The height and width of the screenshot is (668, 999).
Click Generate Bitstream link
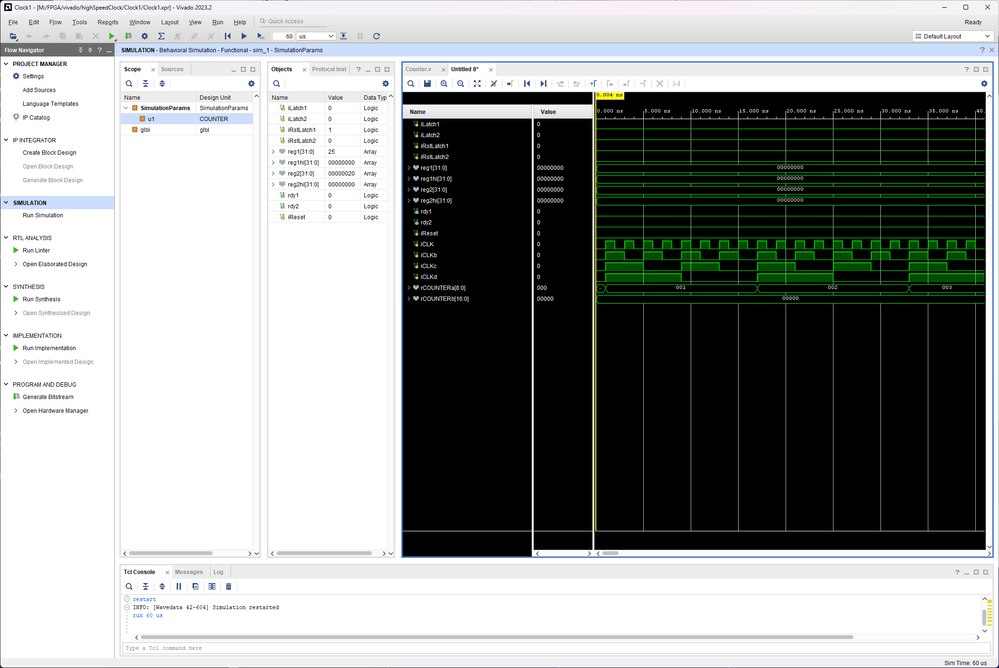point(49,397)
